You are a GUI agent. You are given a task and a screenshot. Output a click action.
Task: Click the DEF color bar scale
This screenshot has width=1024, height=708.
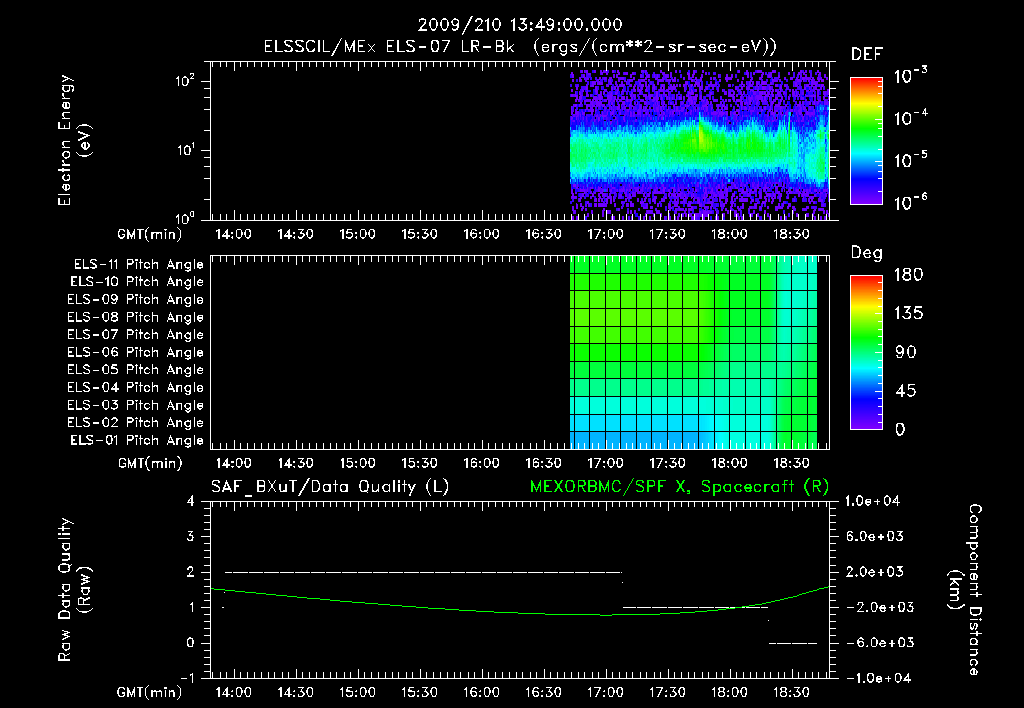point(866,141)
